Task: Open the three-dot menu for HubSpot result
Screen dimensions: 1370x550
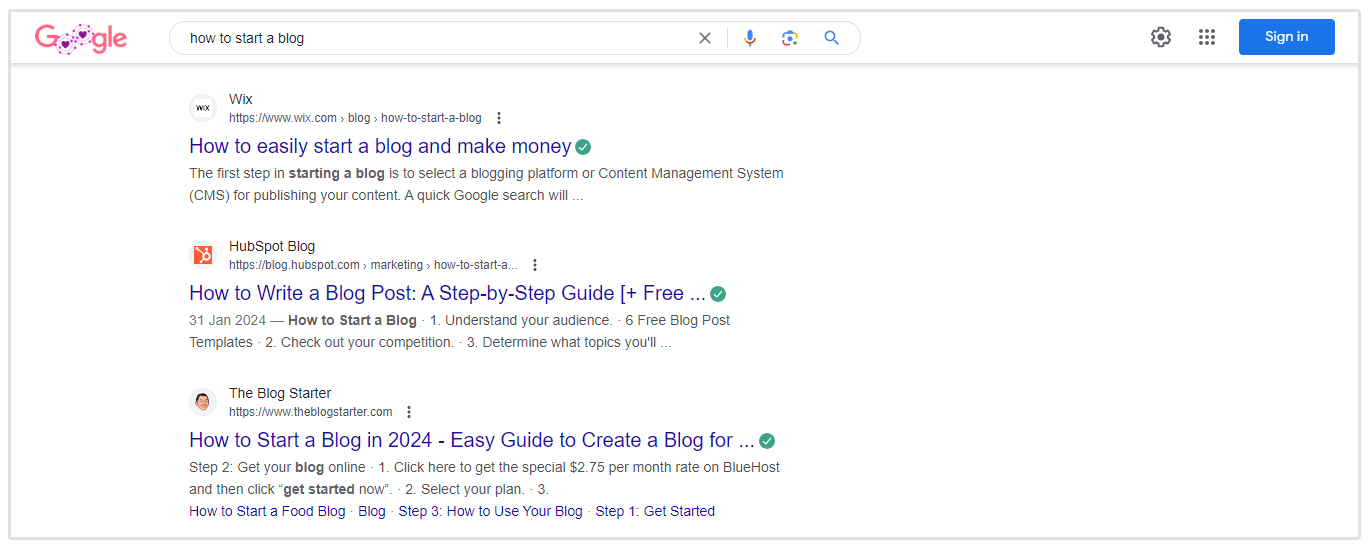Action: [535, 265]
